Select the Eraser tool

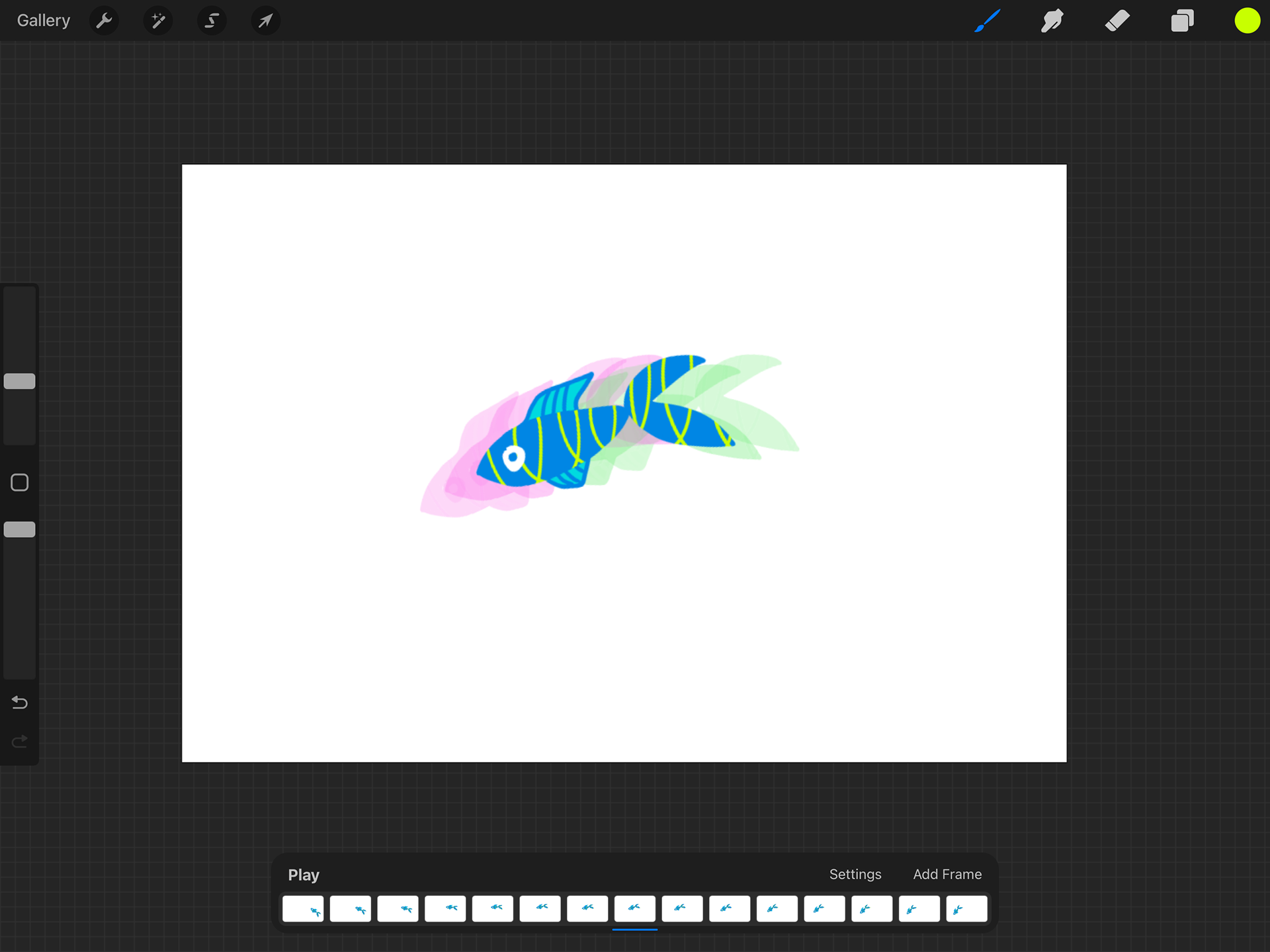click(x=1117, y=21)
